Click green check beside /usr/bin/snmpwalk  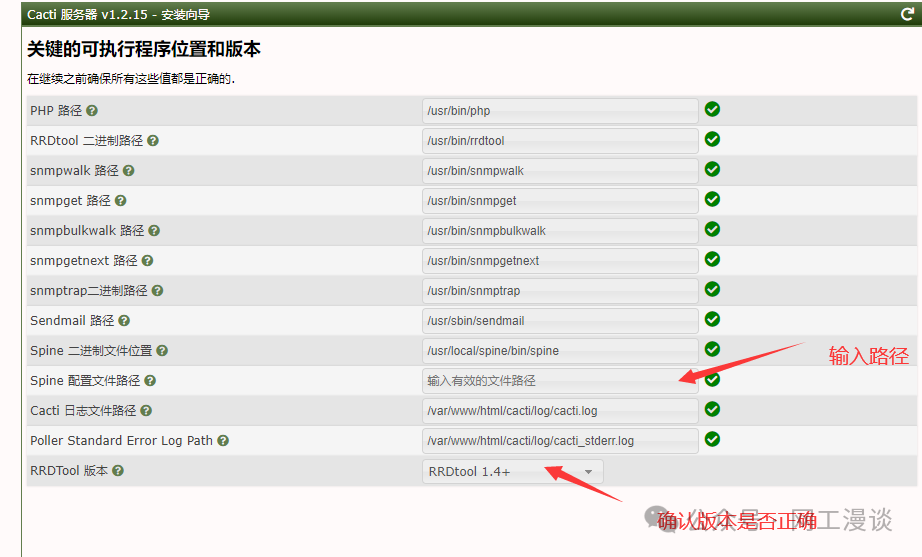[x=713, y=169]
